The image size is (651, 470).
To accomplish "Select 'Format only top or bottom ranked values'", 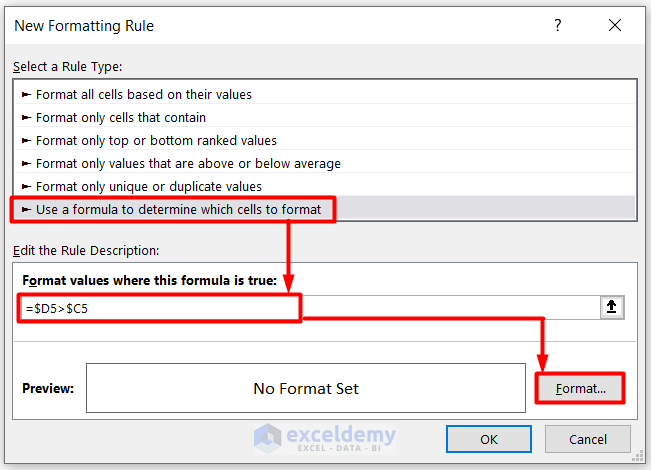I will click(156, 140).
